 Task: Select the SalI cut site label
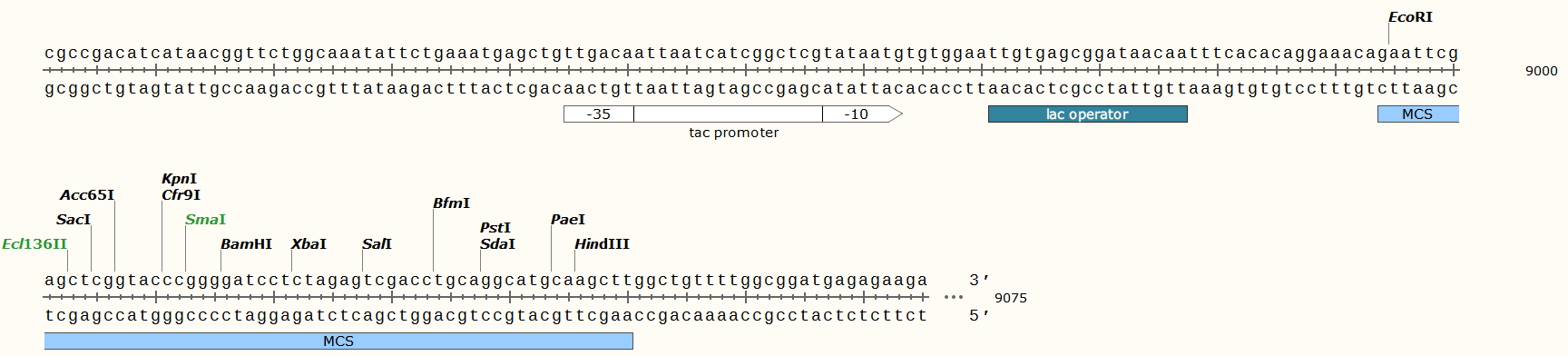[x=377, y=244]
